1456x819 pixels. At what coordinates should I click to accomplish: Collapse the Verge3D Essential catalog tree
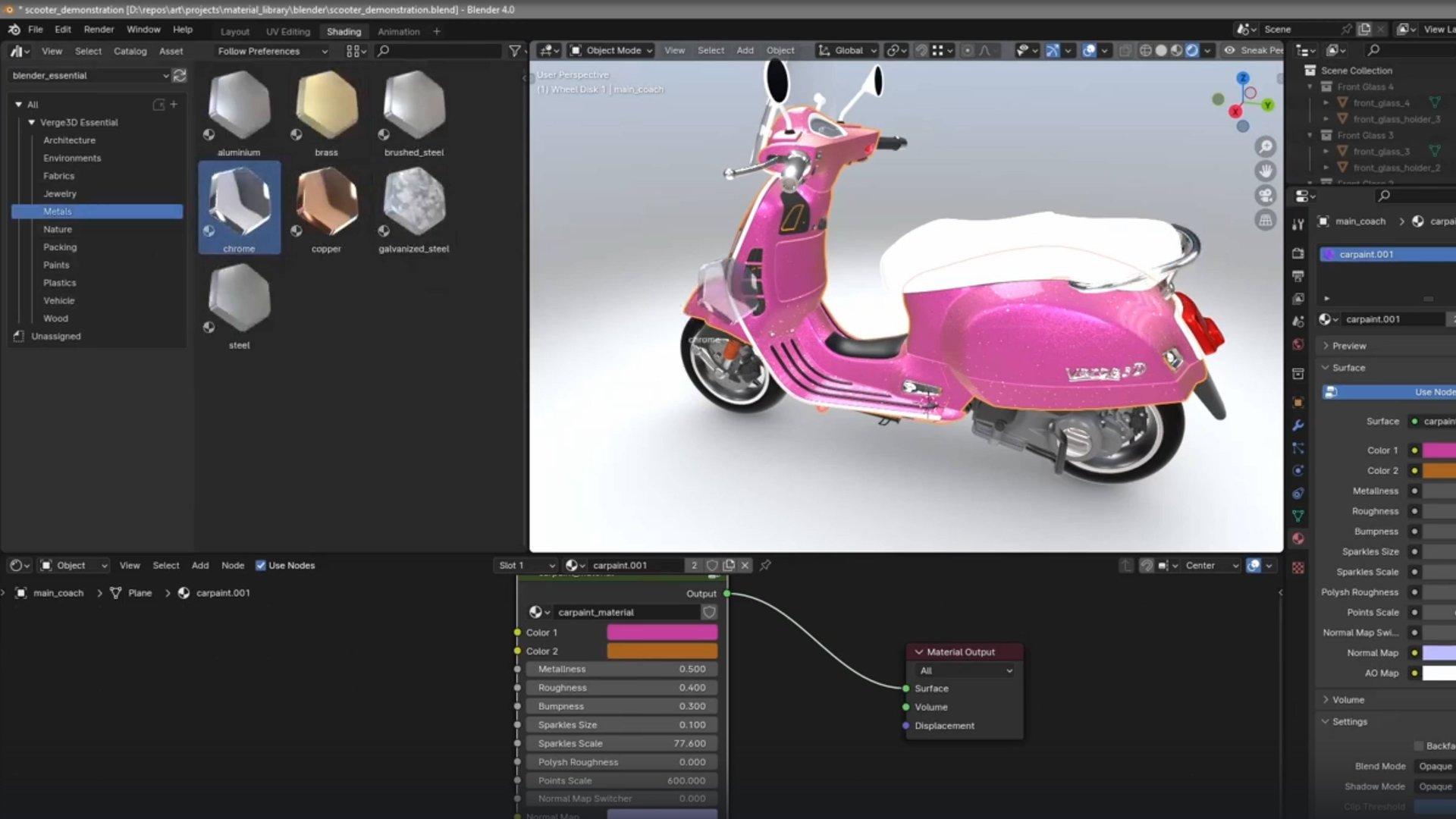tap(32, 122)
